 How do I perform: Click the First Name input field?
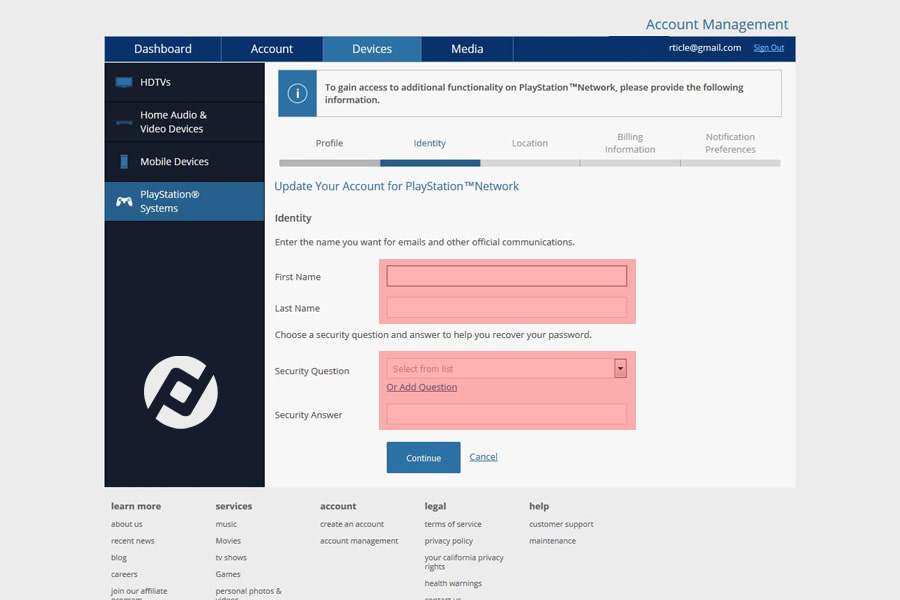click(x=507, y=276)
